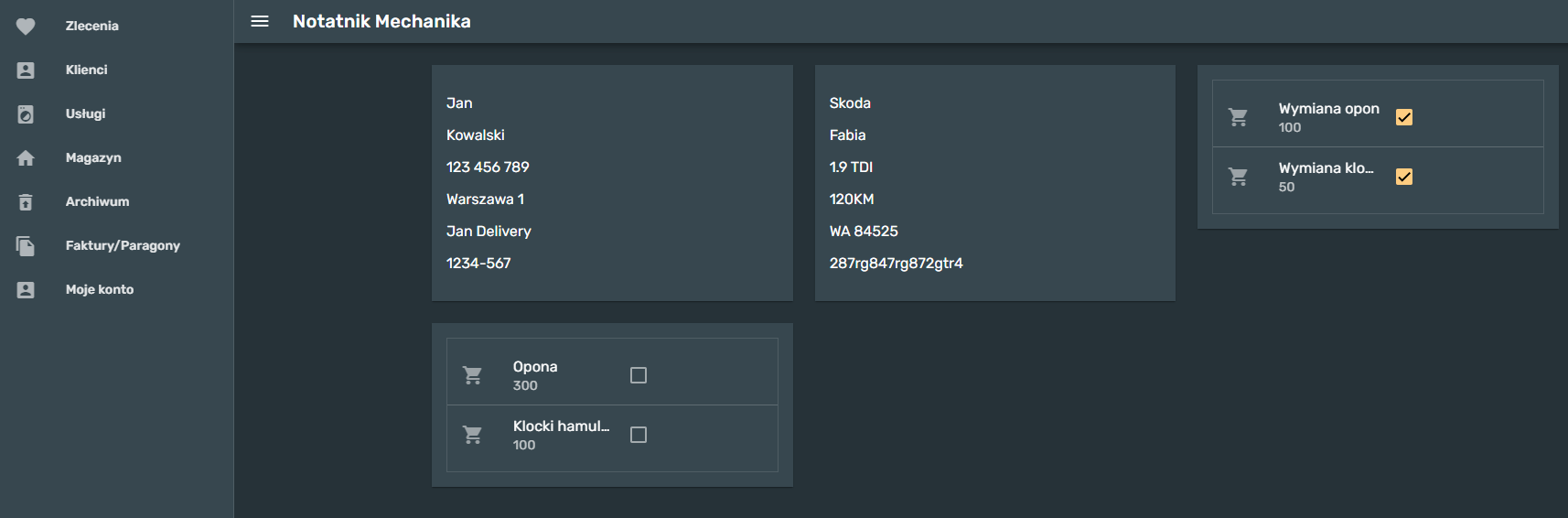Uncheck the Wymiana klo... service checkbox
Viewport: 1568px width, 518px height.
pyautogui.click(x=1404, y=177)
